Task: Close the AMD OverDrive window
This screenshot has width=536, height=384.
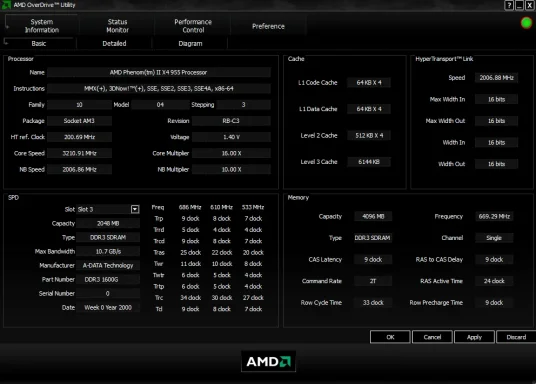Action: [x=530, y=5]
